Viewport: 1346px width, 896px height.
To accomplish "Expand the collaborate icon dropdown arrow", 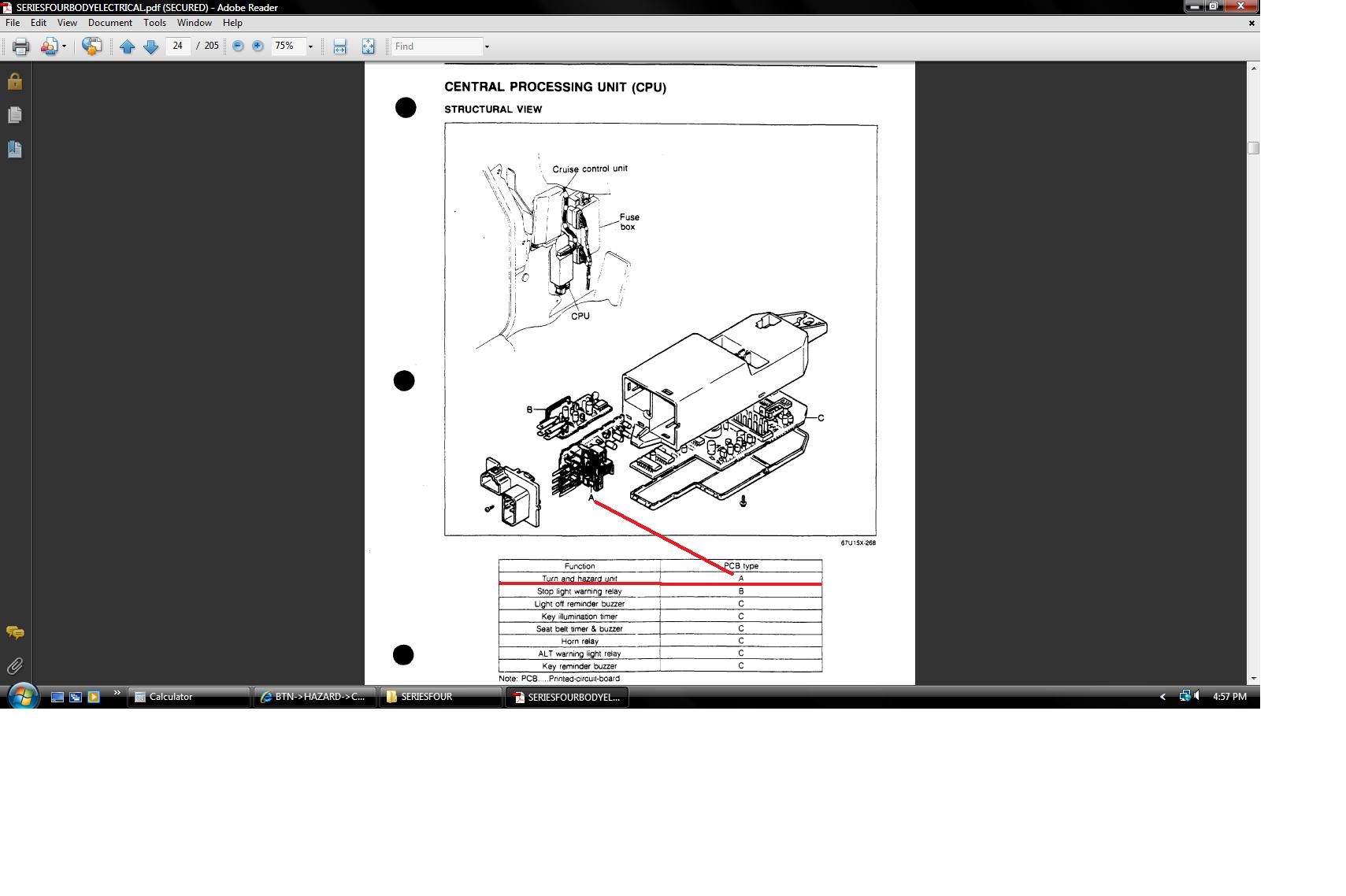I will point(64,46).
